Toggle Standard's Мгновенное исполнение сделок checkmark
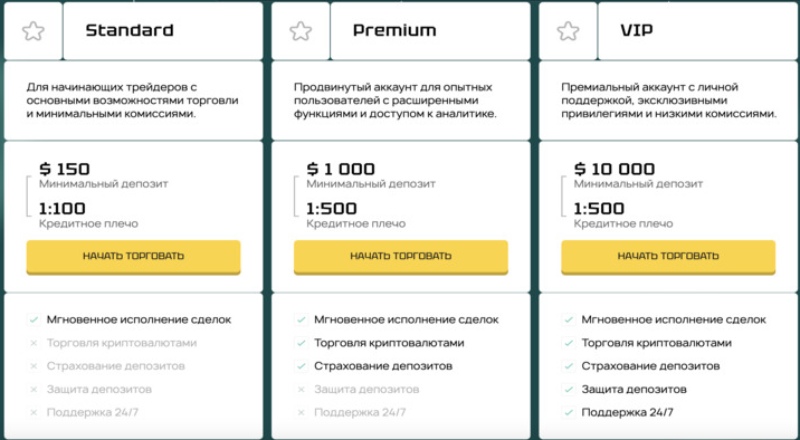The width and height of the screenshot is (800, 440). (34, 320)
